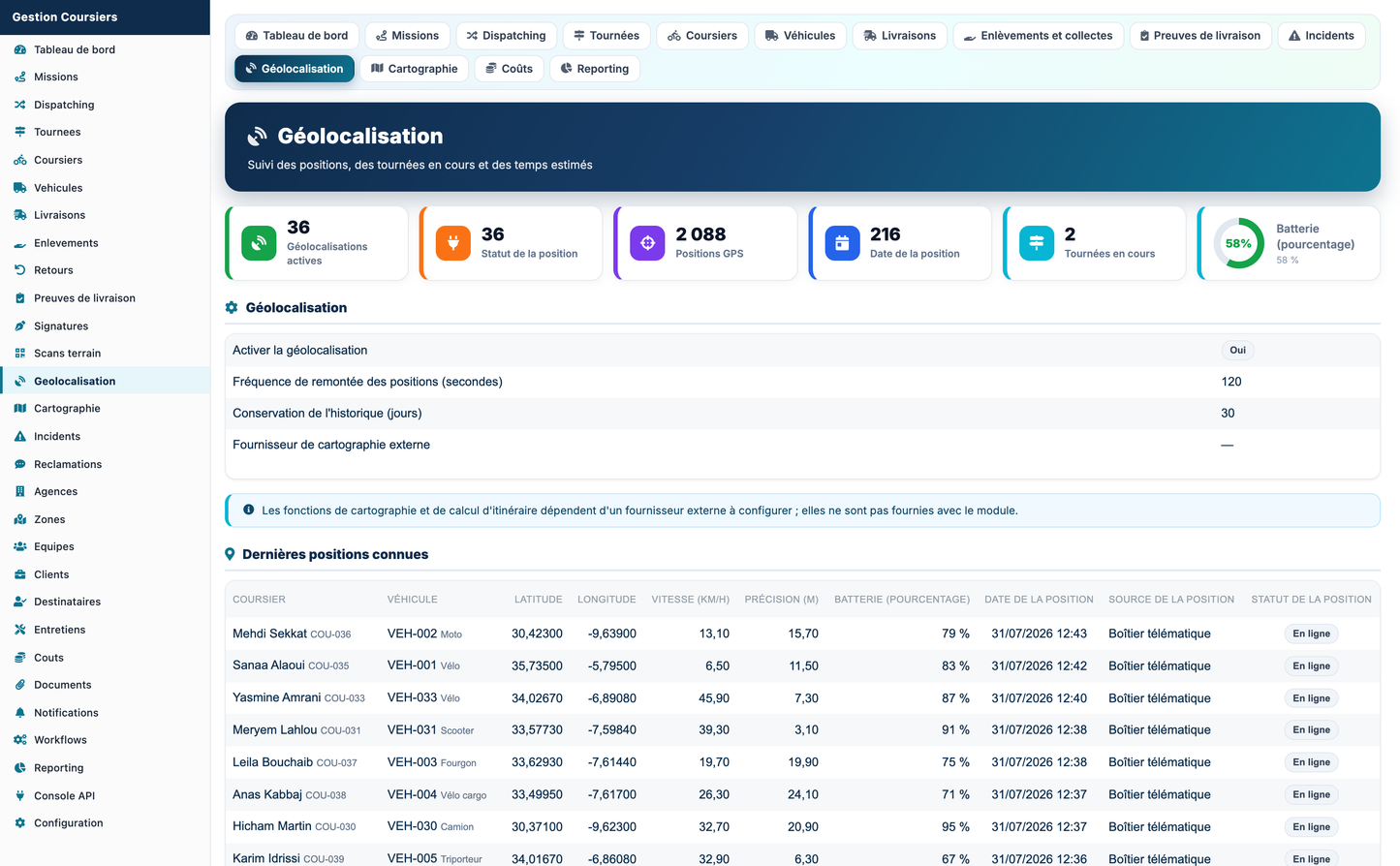Sort by the Batterie (pourcentage) column header

(901, 600)
